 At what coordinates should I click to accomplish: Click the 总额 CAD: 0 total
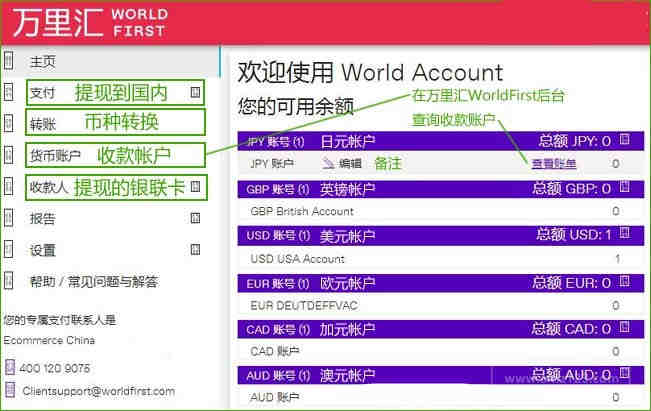pyautogui.click(x=571, y=329)
